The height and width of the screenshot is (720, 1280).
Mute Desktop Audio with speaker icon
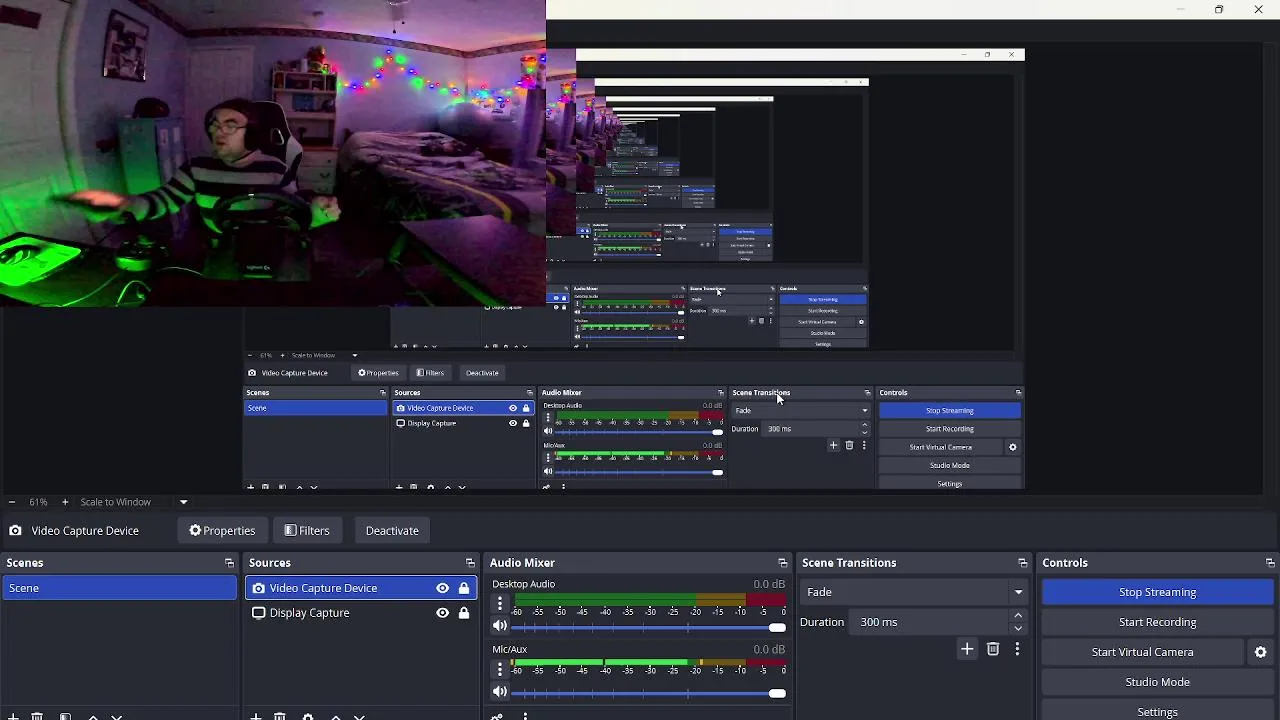coord(500,626)
